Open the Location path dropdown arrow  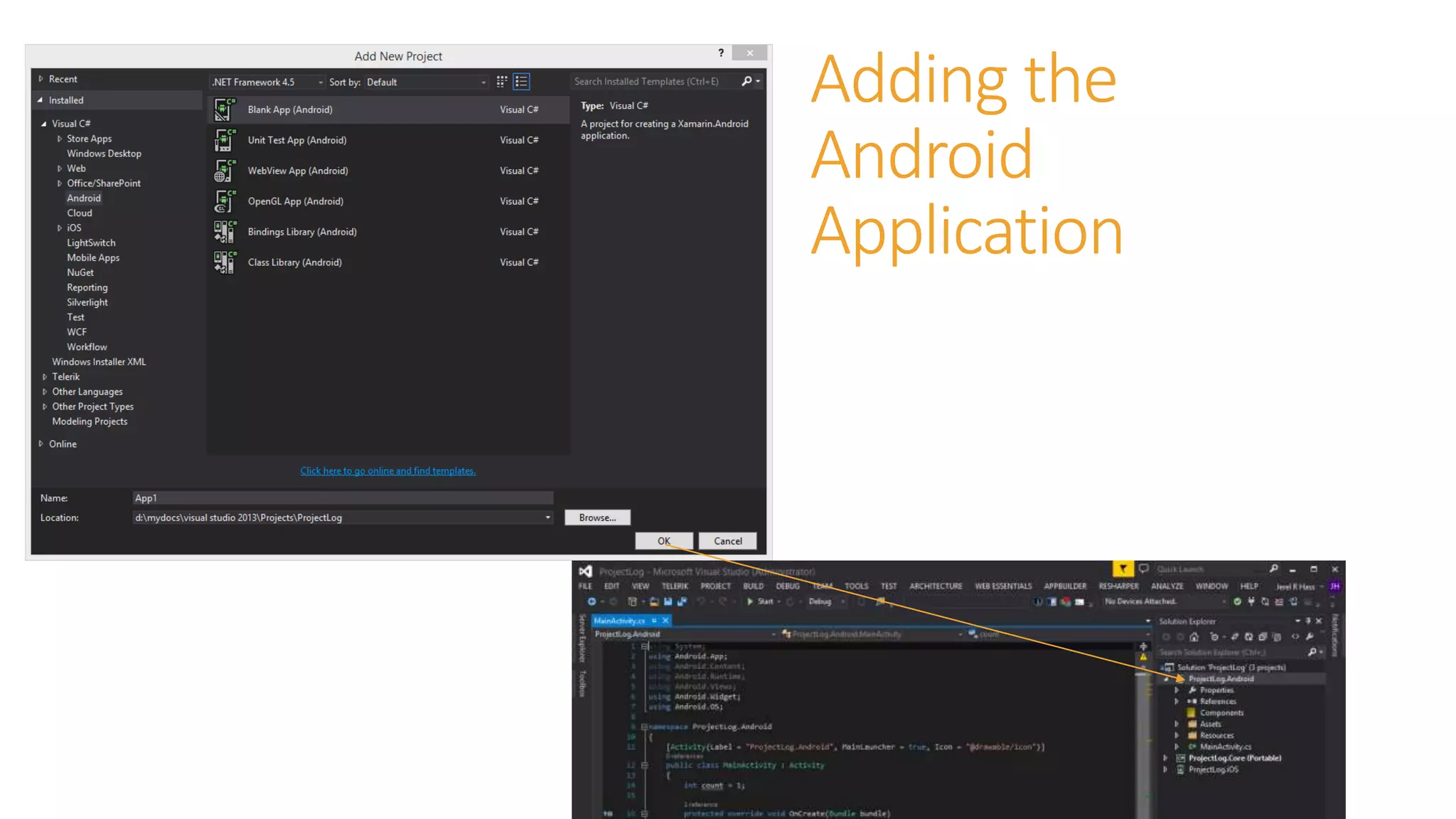(547, 518)
